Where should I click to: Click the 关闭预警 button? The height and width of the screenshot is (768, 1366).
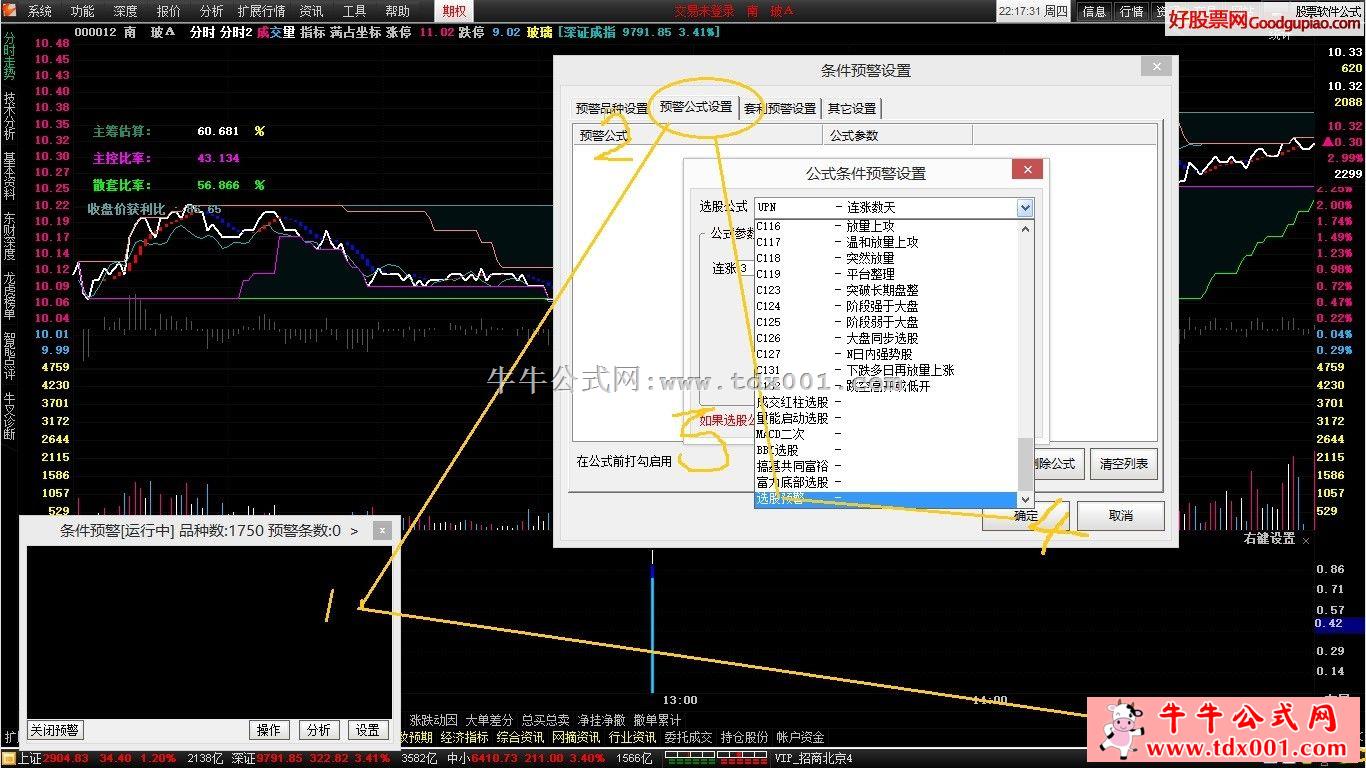(54, 730)
